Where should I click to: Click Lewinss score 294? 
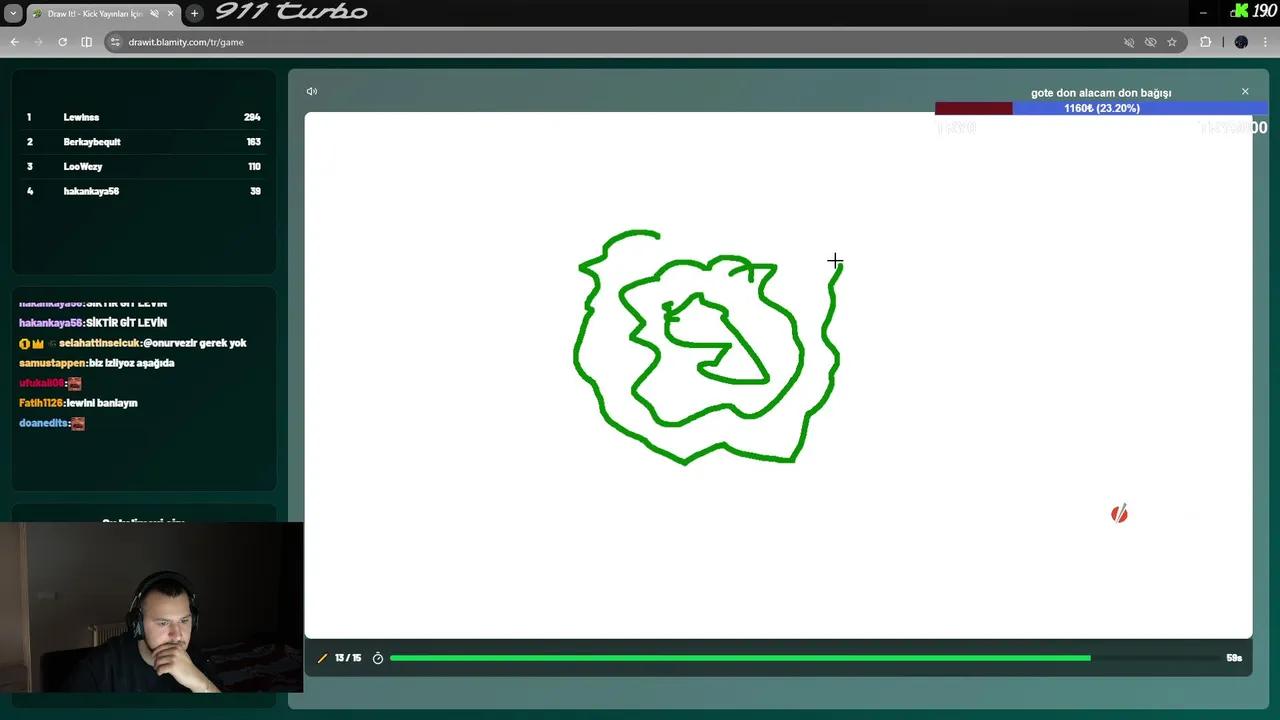click(x=252, y=117)
